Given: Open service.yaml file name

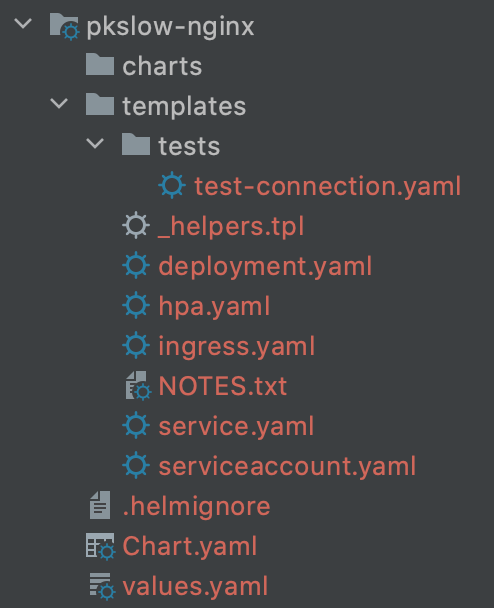Looking at the screenshot, I should click(236, 427).
